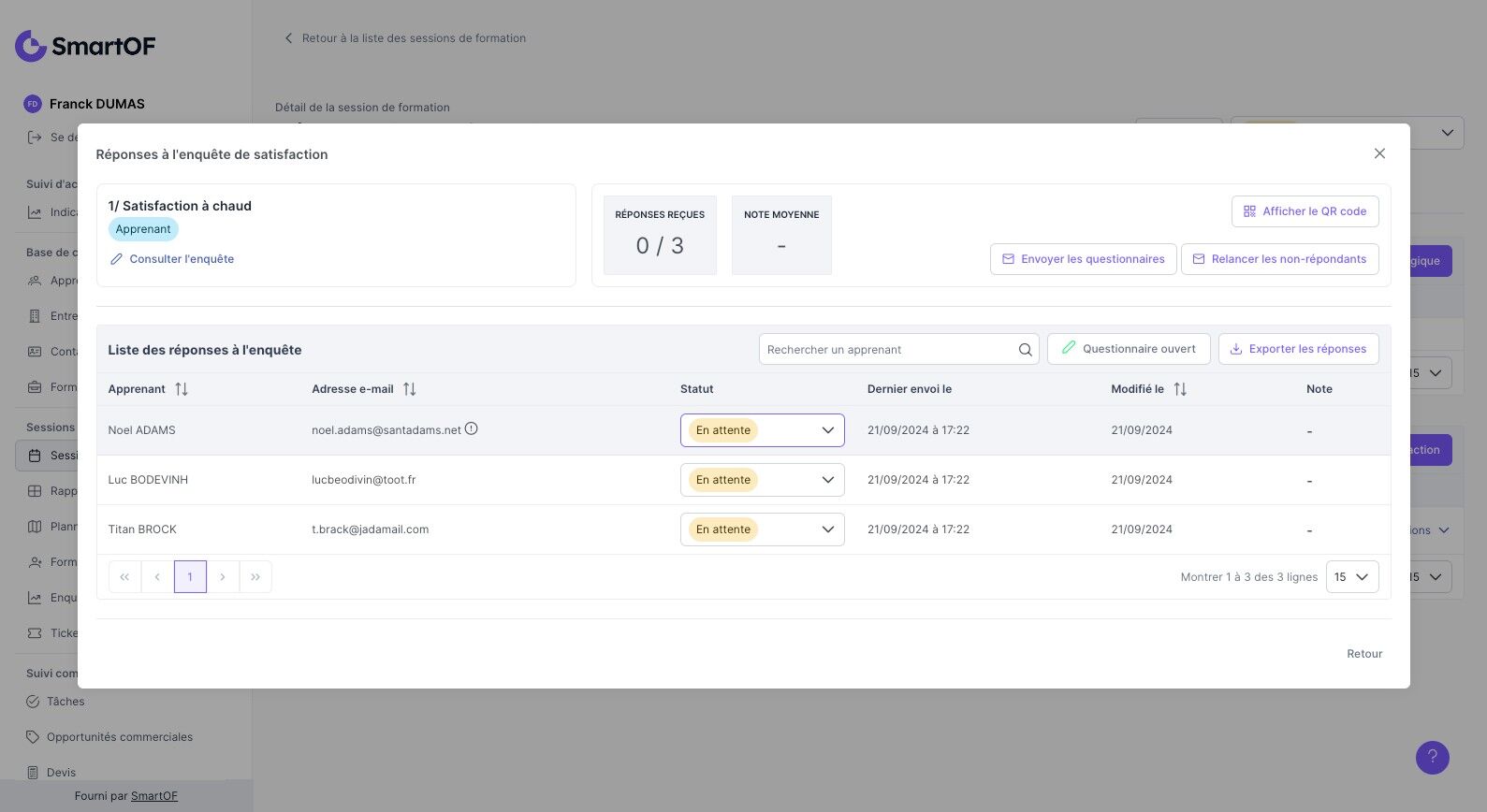
Task: Go to next page chevron
Action: pyautogui.click(x=223, y=577)
